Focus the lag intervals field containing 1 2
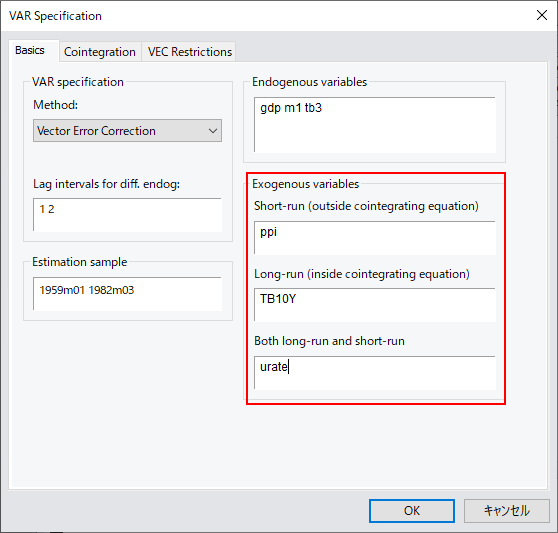The image size is (558, 533). point(127,215)
